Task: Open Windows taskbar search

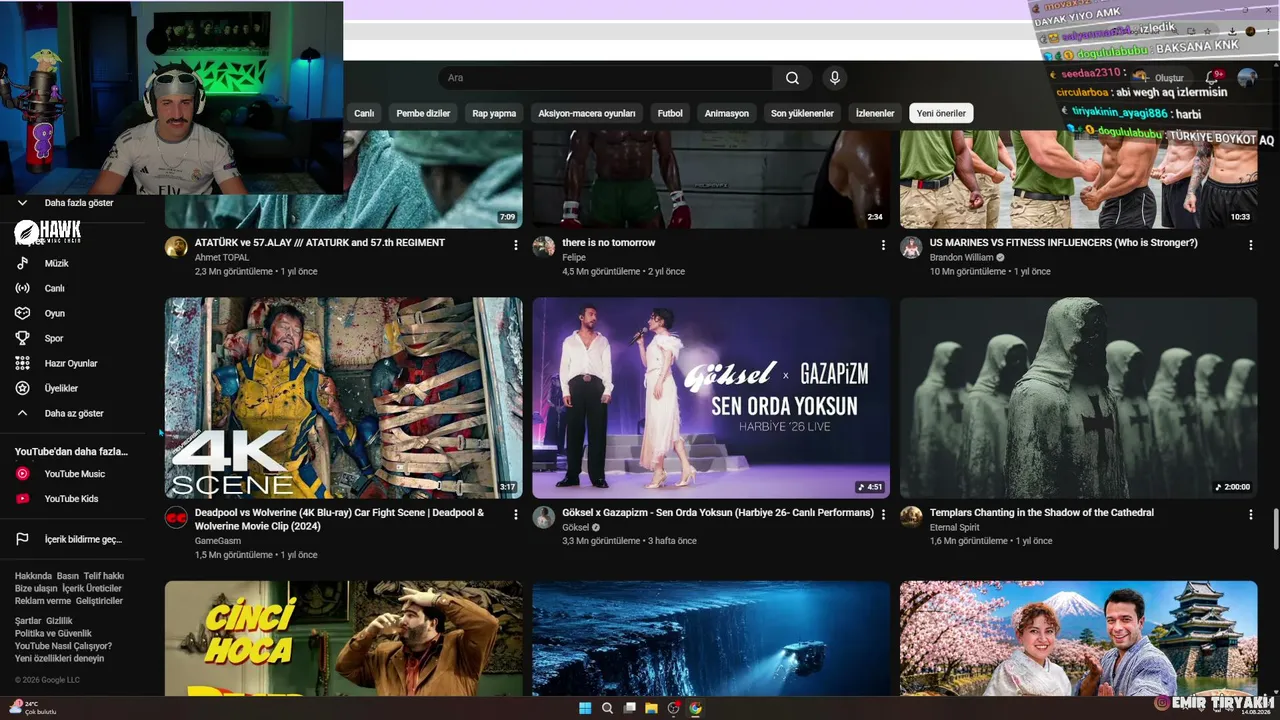Action: pyautogui.click(x=607, y=708)
